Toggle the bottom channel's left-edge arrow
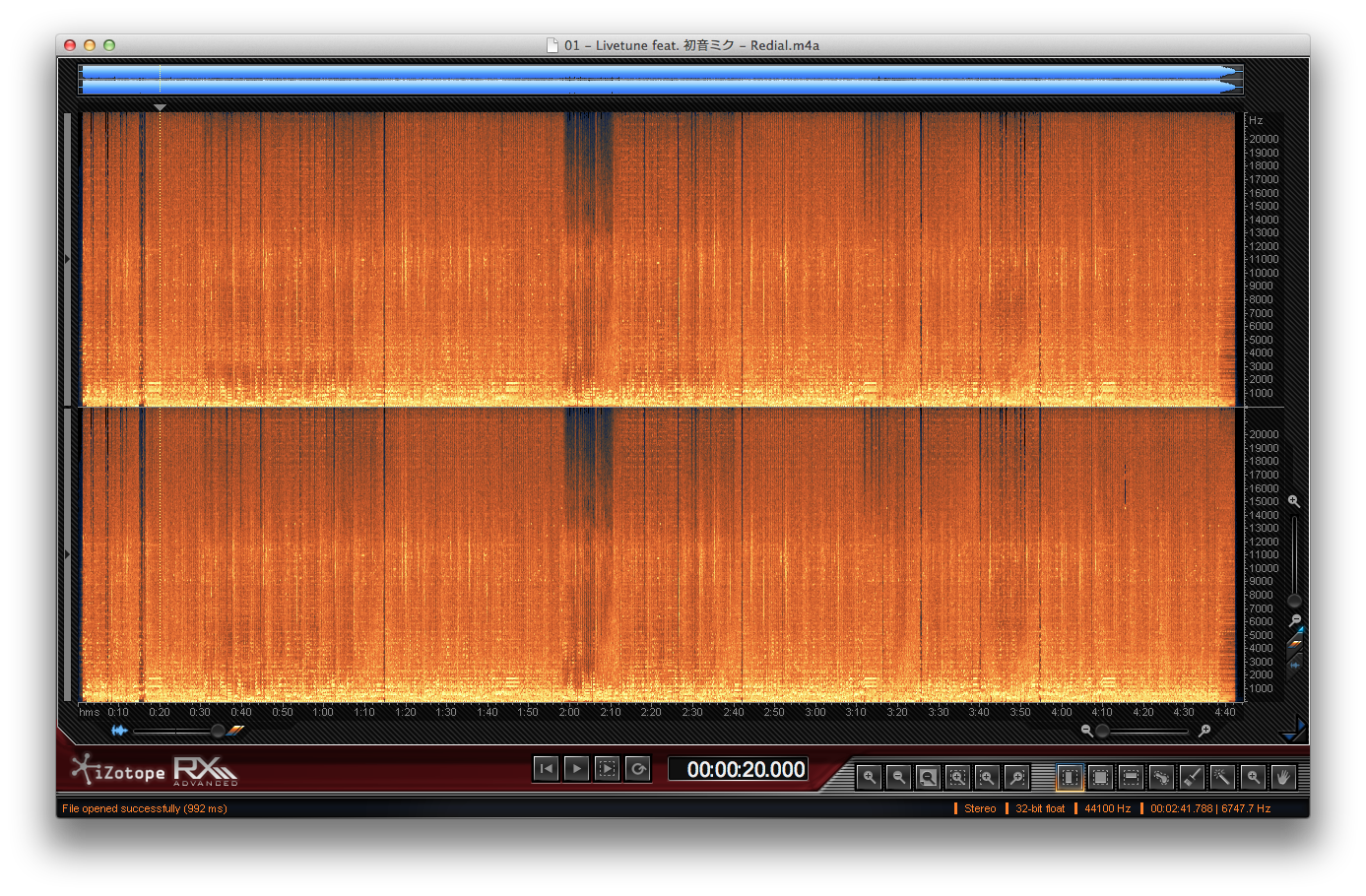Screen dimensions: 1366x896 (x=68, y=554)
